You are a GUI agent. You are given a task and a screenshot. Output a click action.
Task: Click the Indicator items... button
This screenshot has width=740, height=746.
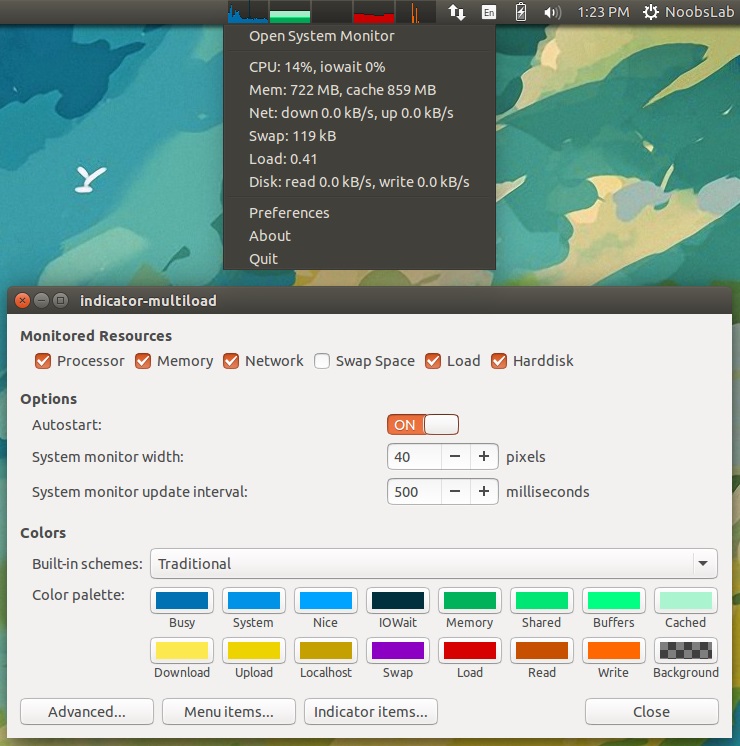pos(371,712)
